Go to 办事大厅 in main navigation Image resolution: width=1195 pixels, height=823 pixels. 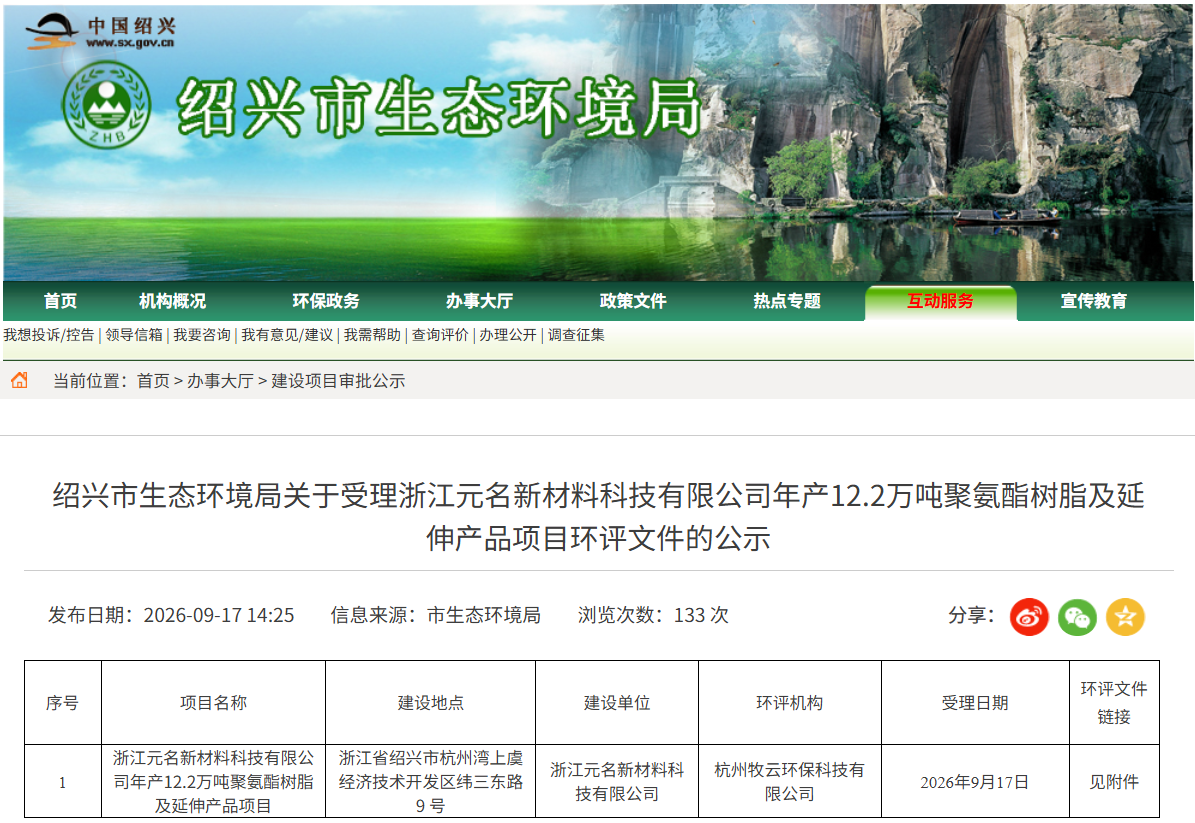click(479, 301)
